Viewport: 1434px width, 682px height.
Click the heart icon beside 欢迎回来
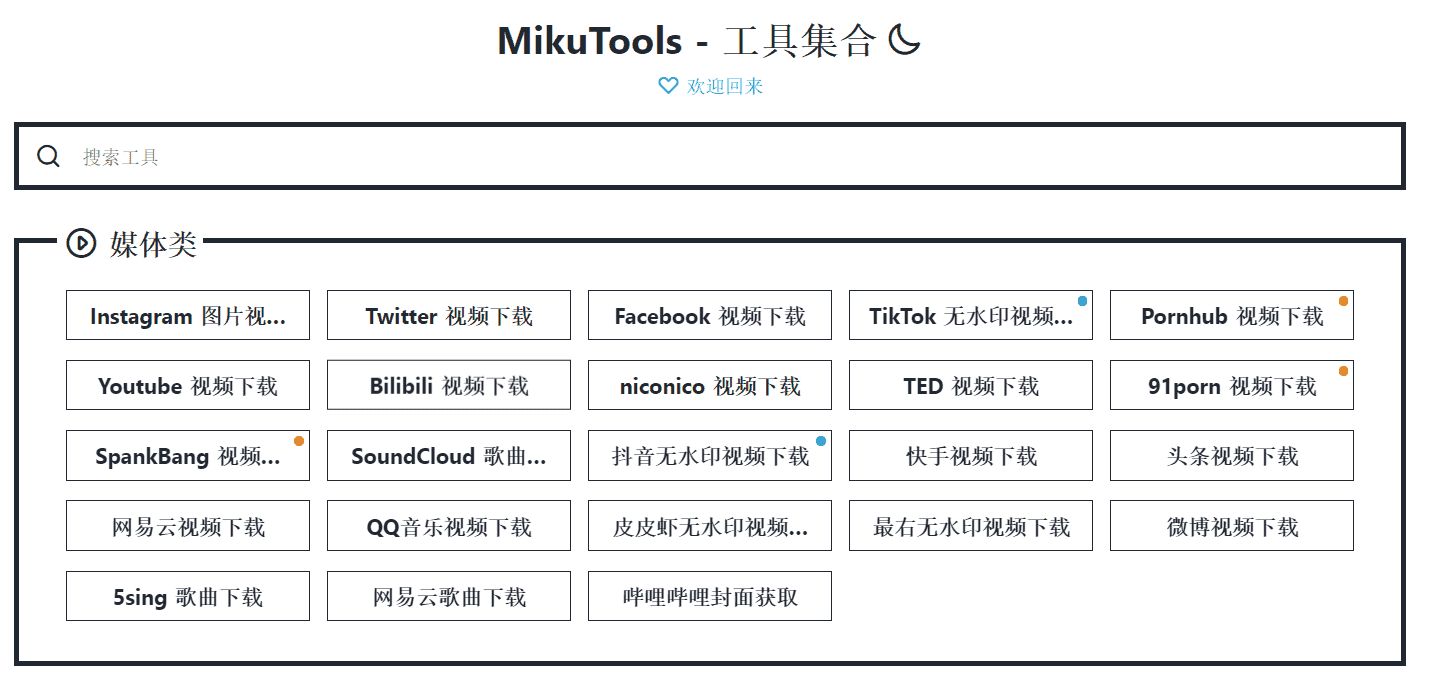[668, 86]
